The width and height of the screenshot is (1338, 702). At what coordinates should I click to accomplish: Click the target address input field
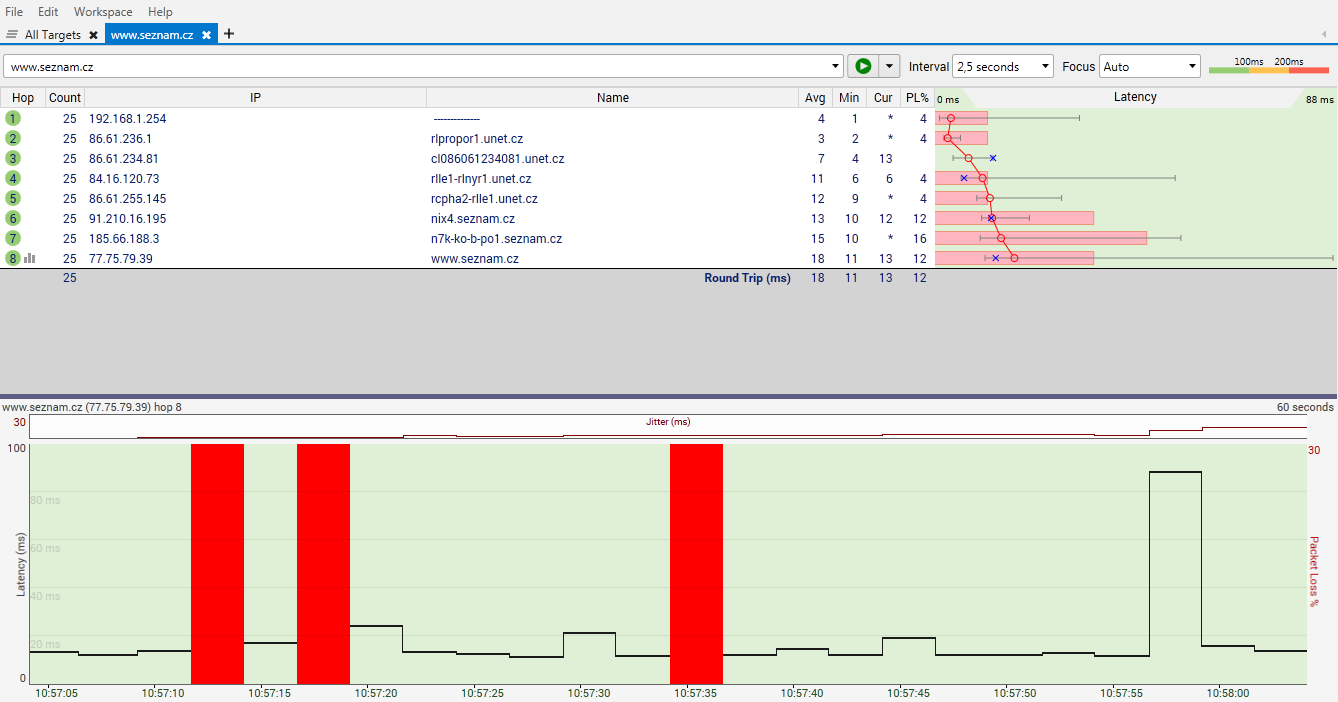pos(420,67)
